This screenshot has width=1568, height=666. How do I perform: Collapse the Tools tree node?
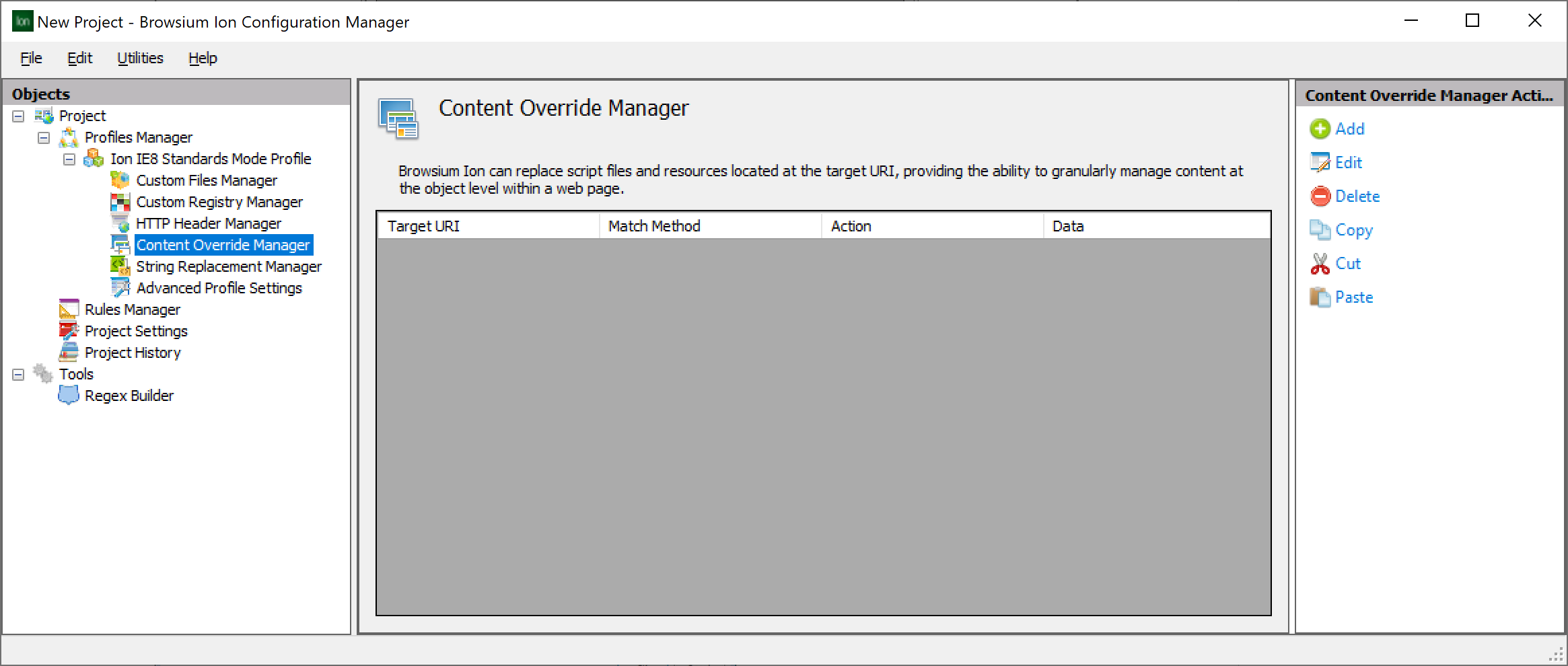click(x=17, y=374)
